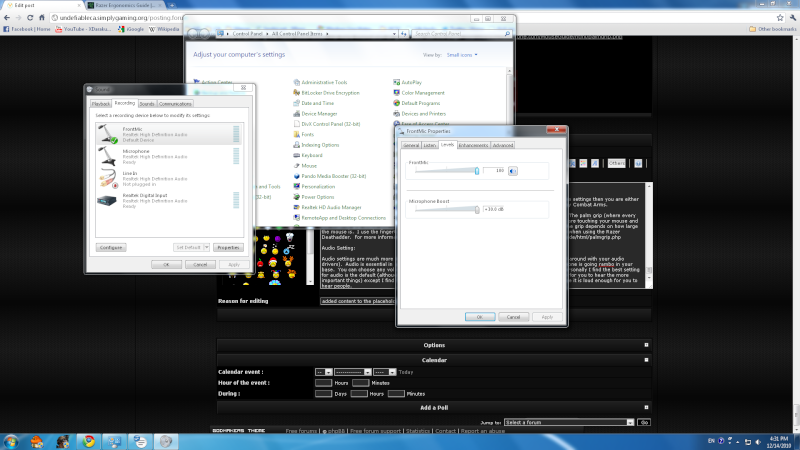Bookmark this page with the star icon

click(780, 18)
